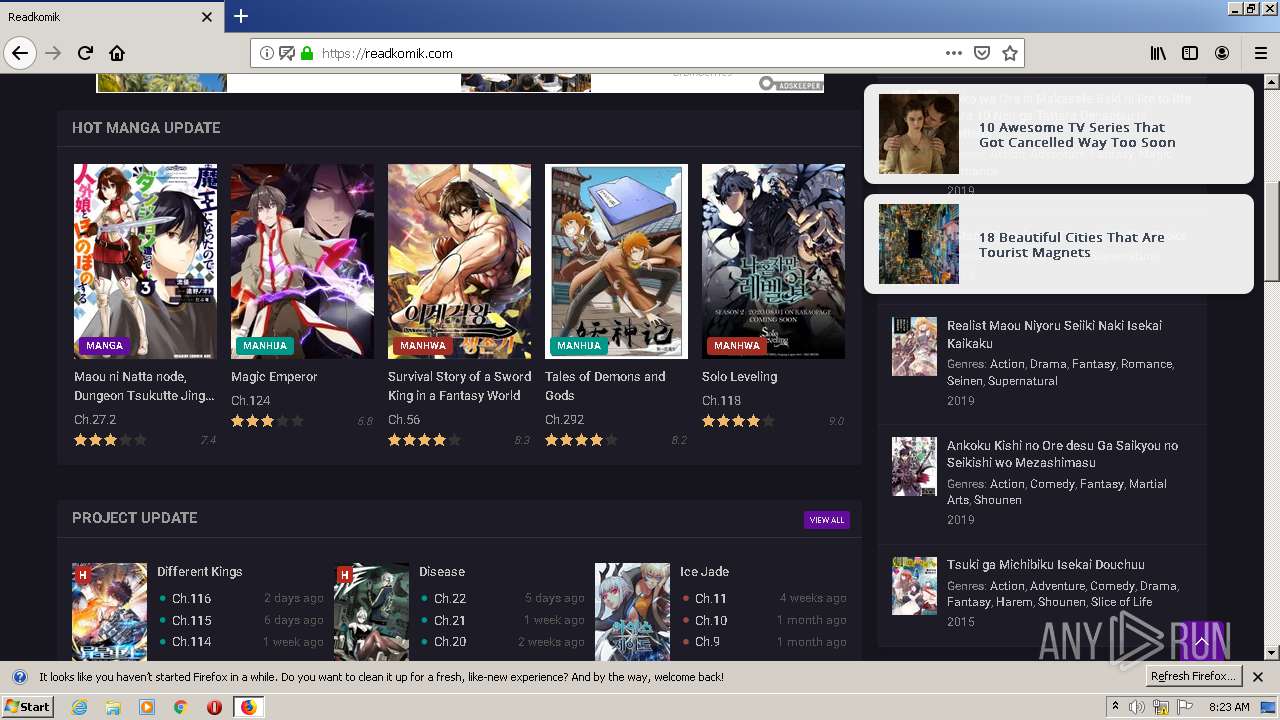Open Different Kings title link
The height and width of the screenshot is (720, 1280).
[x=200, y=572]
